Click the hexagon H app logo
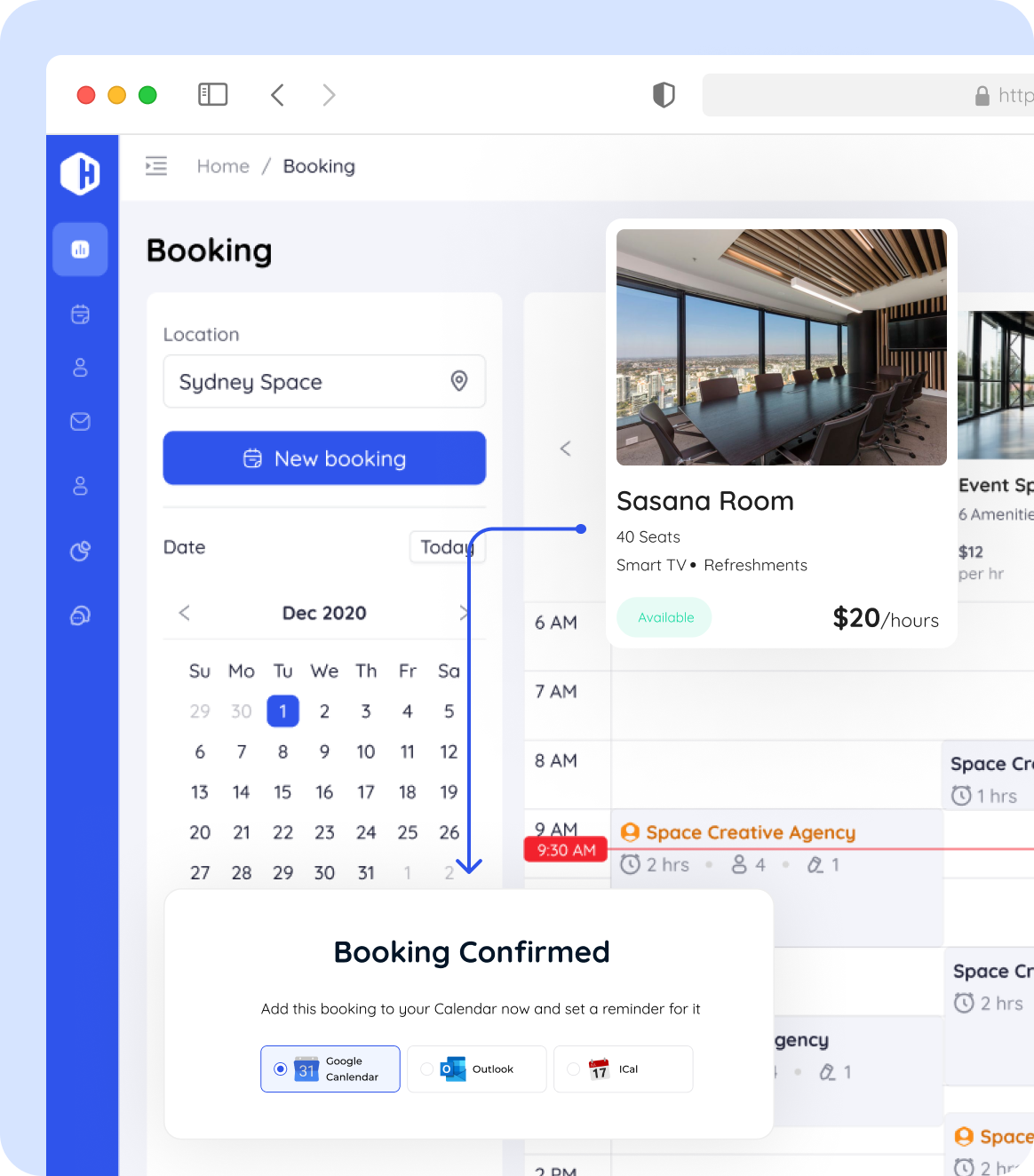1034x1176 pixels. [80, 172]
